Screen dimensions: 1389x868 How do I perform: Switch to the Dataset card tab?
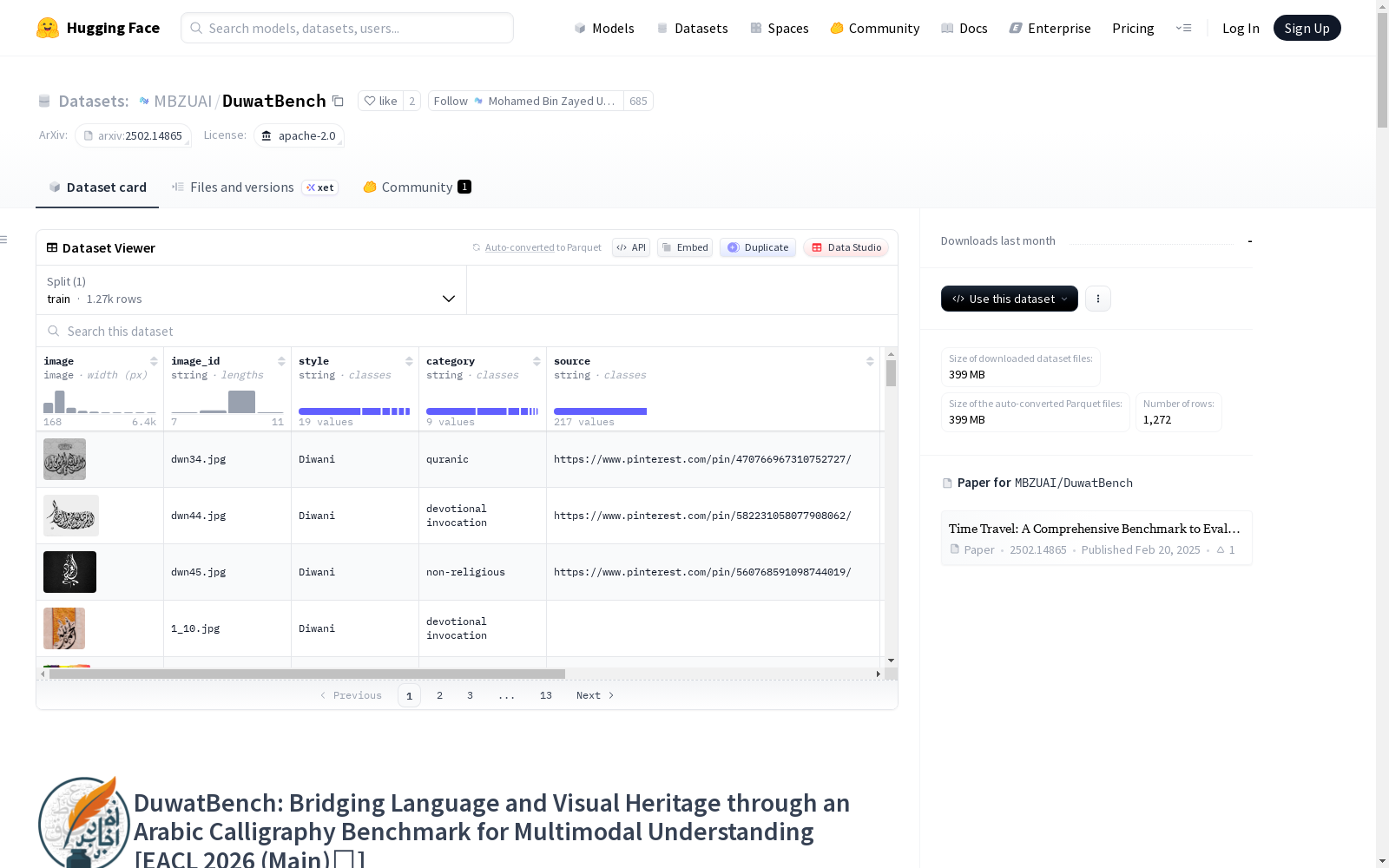[97, 187]
